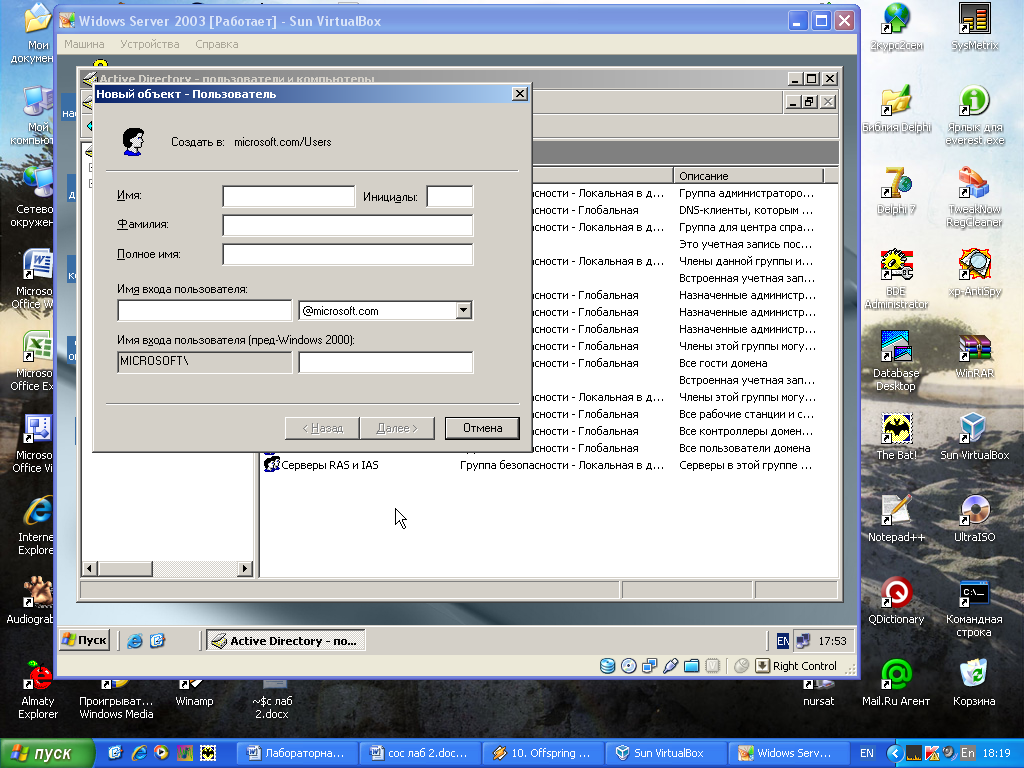Open Командная строка shortcut
Screen dimensions: 1024x768
click(x=974, y=606)
